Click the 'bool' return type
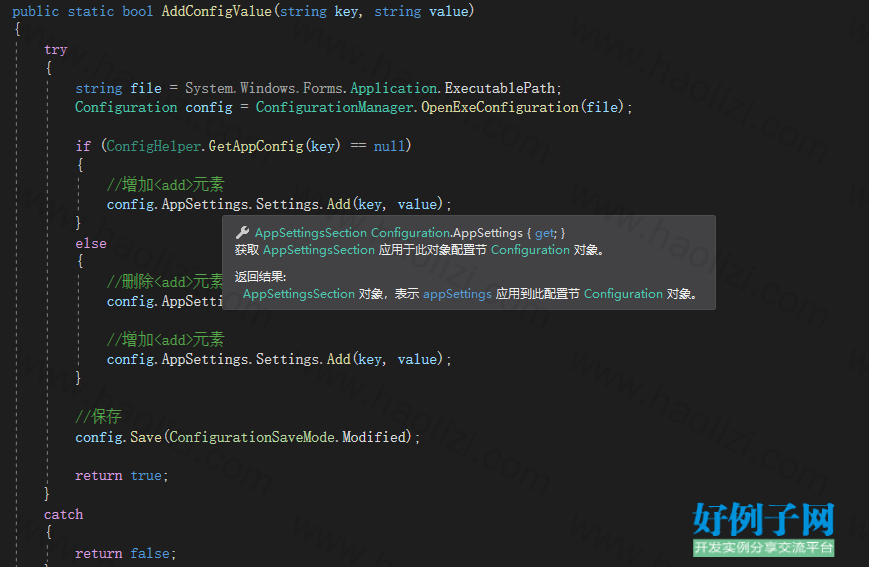Viewport: 869px width, 567px height. [137, 11]
